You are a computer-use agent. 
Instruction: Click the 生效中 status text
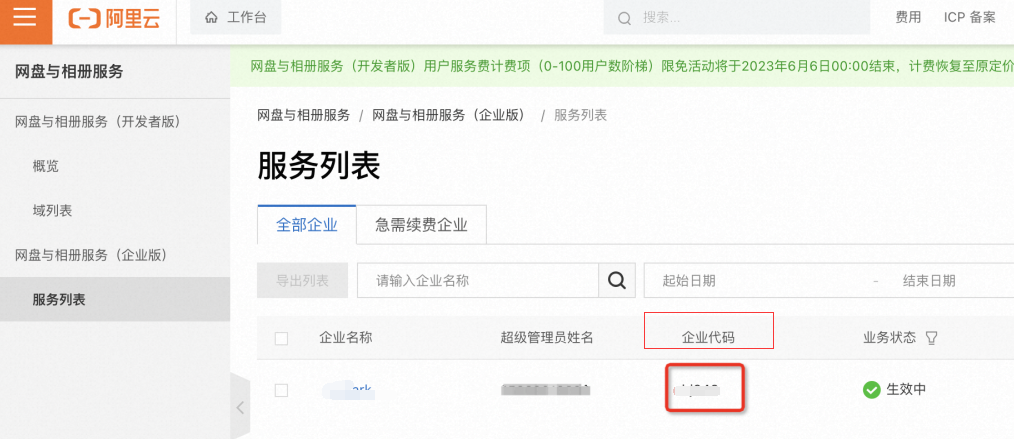(x=906, y=389)
